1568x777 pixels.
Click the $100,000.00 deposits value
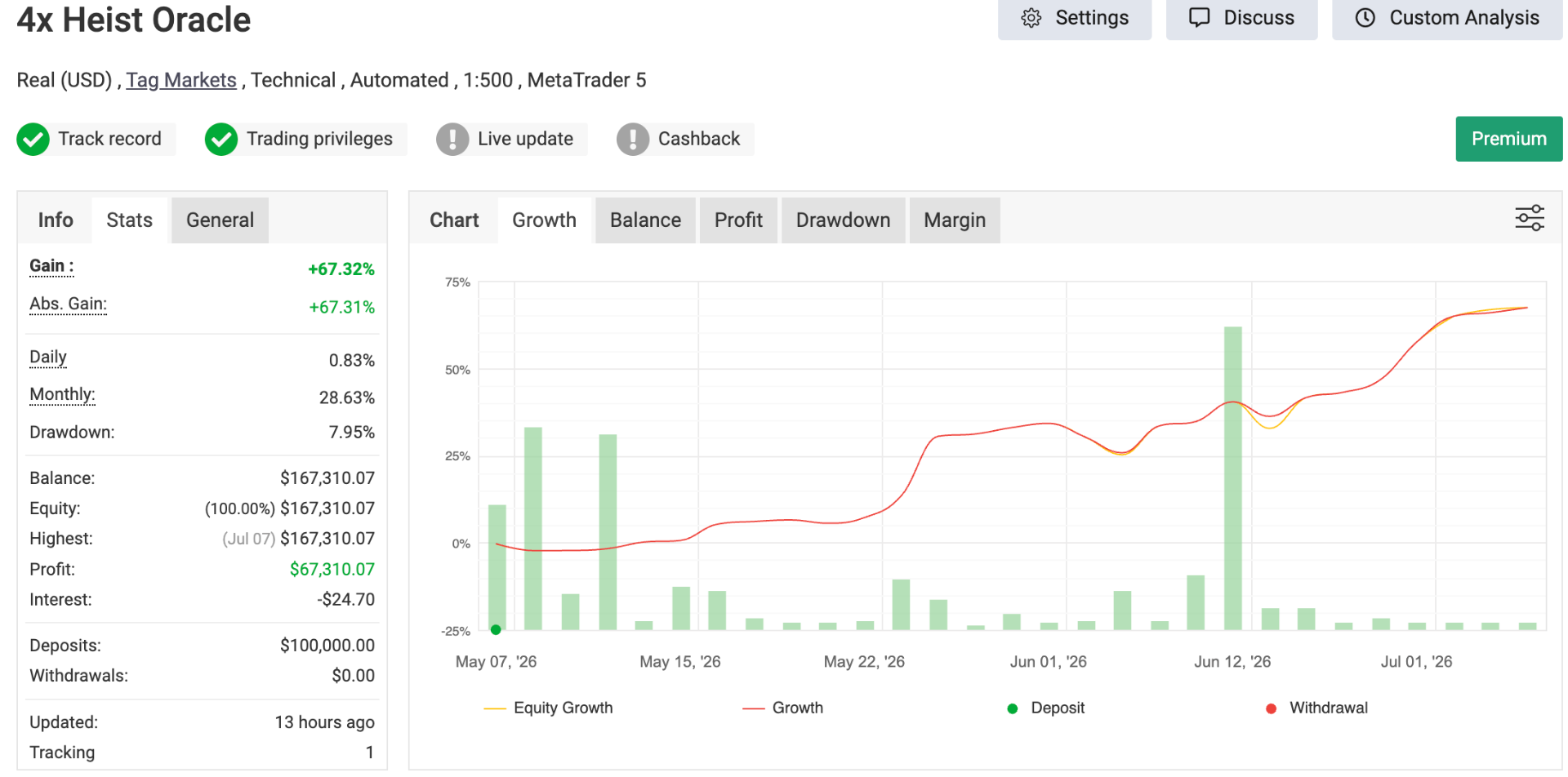tap(327, 646)
